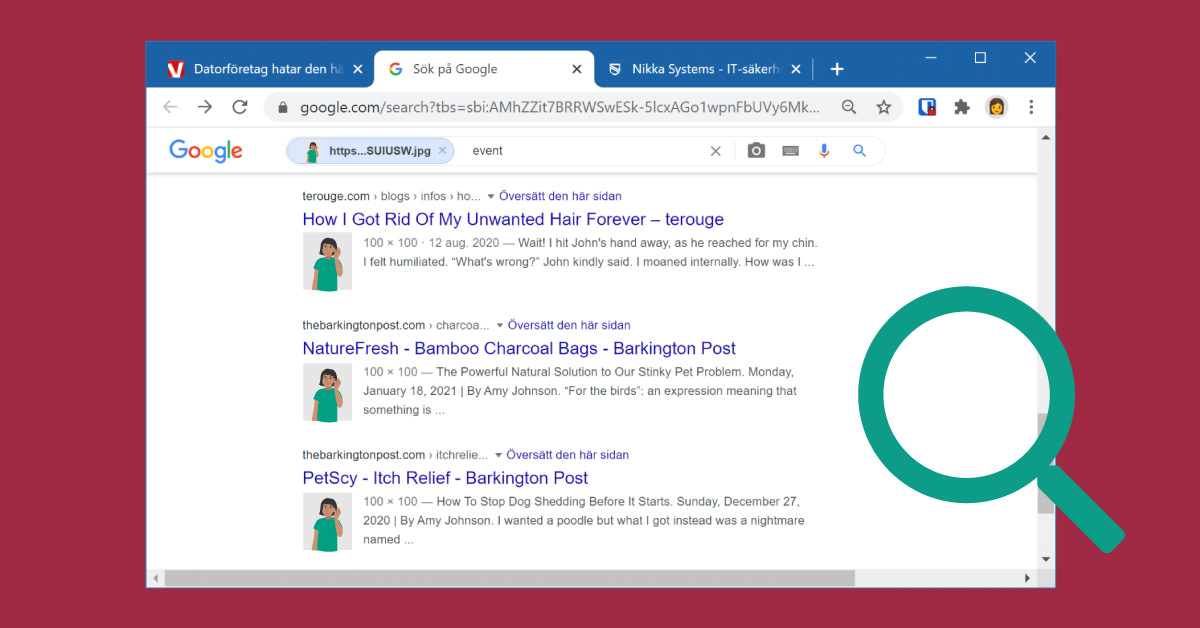Expand dropdown arrow on itchrelie... result
Screen dimensions: 1200x628
[x=498, y=455]
